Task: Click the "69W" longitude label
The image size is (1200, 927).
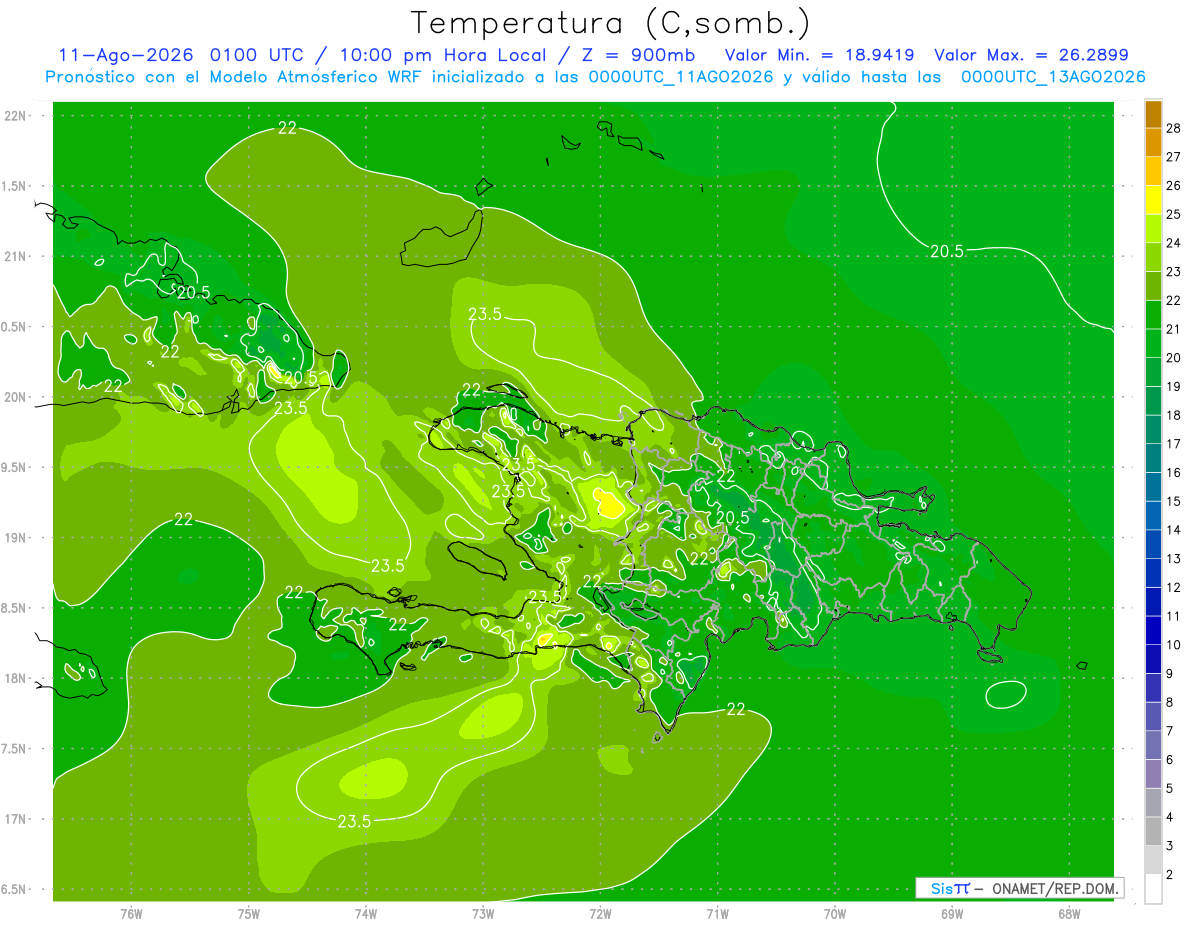Action: (952, 913)
